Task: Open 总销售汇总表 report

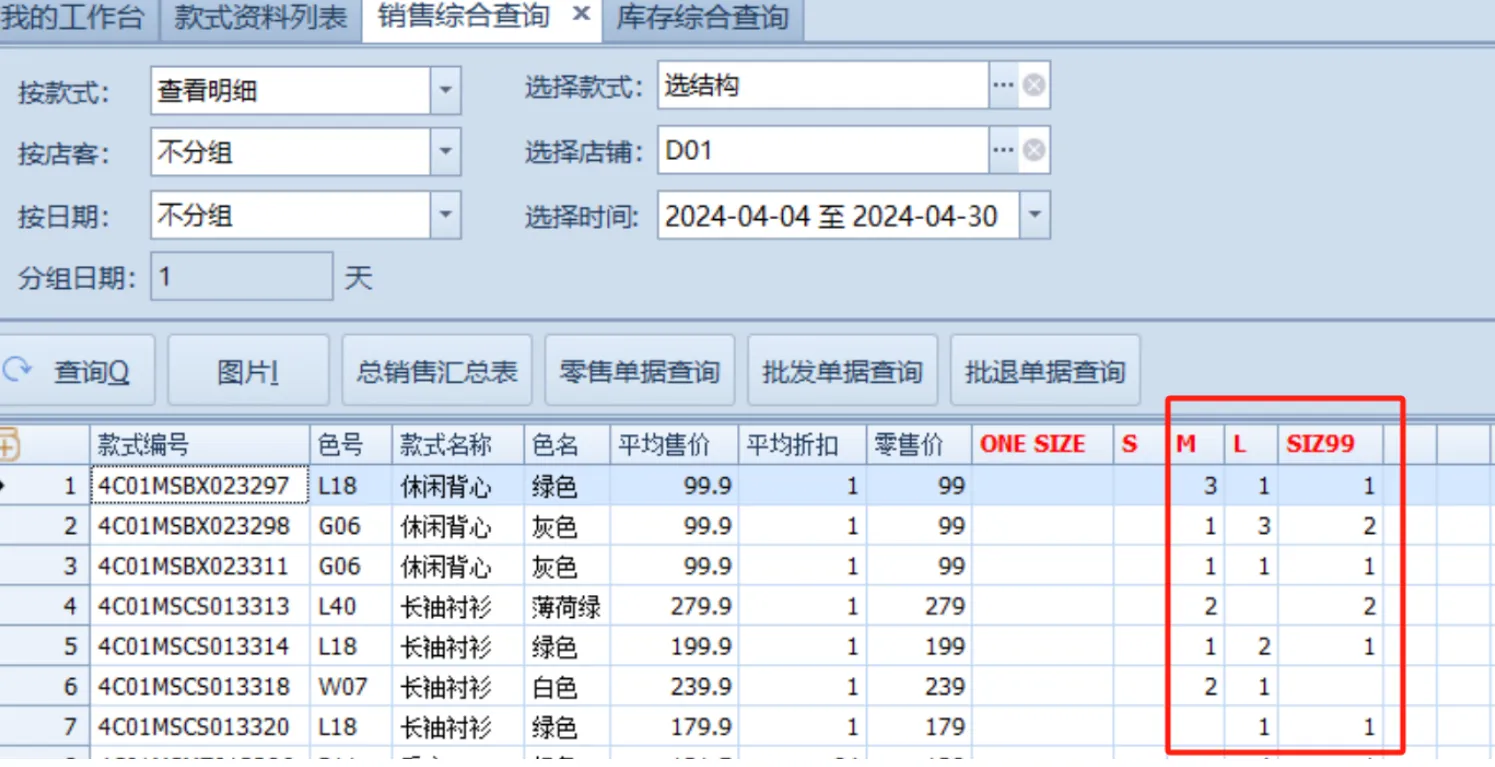Action: click(x=437, y=372)
